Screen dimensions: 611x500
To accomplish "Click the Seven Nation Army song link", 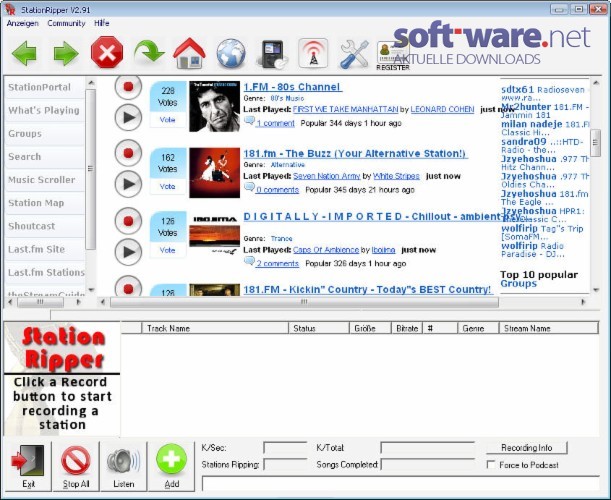I will 327,176.
